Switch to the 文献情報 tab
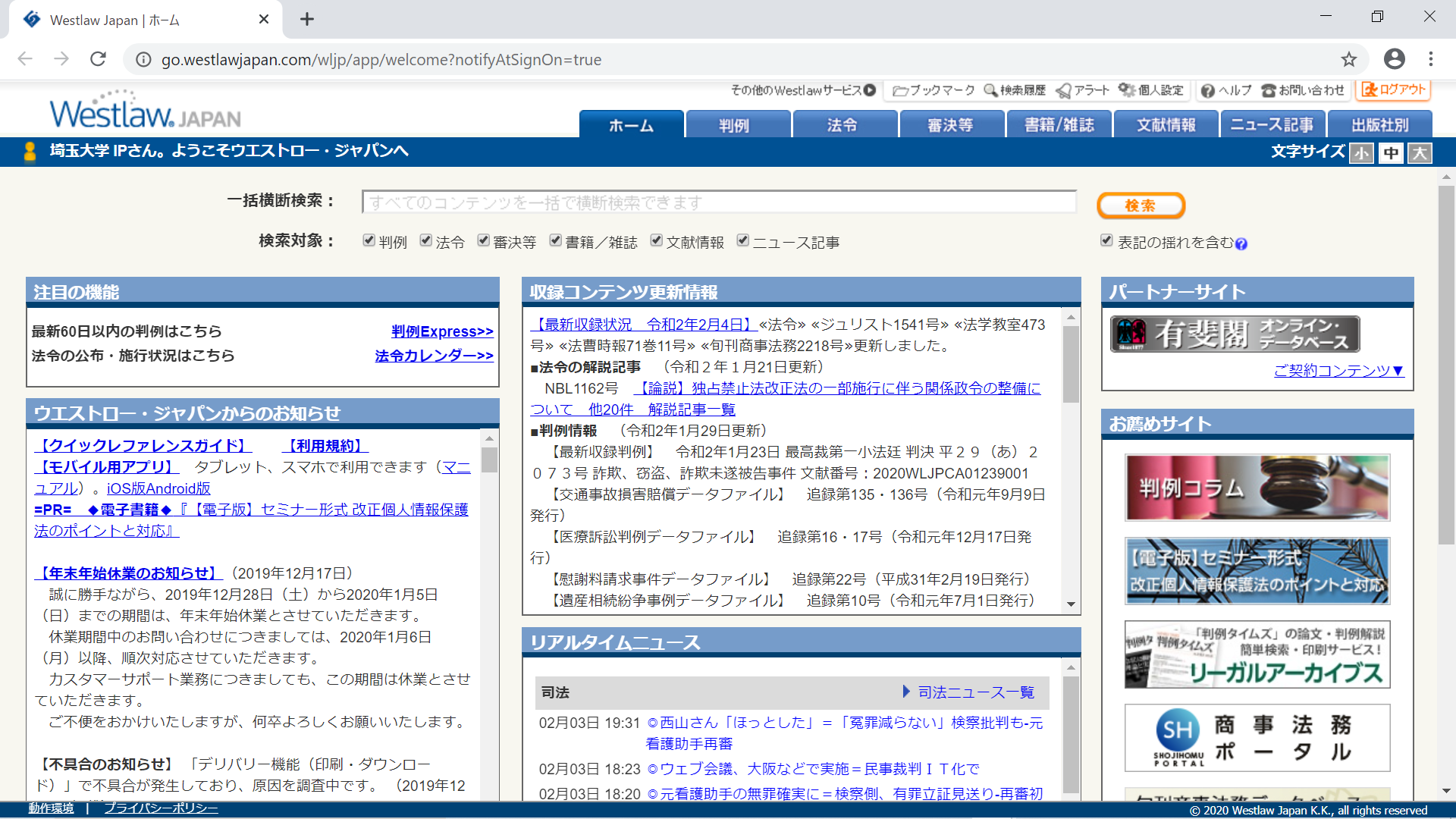 1166,124
